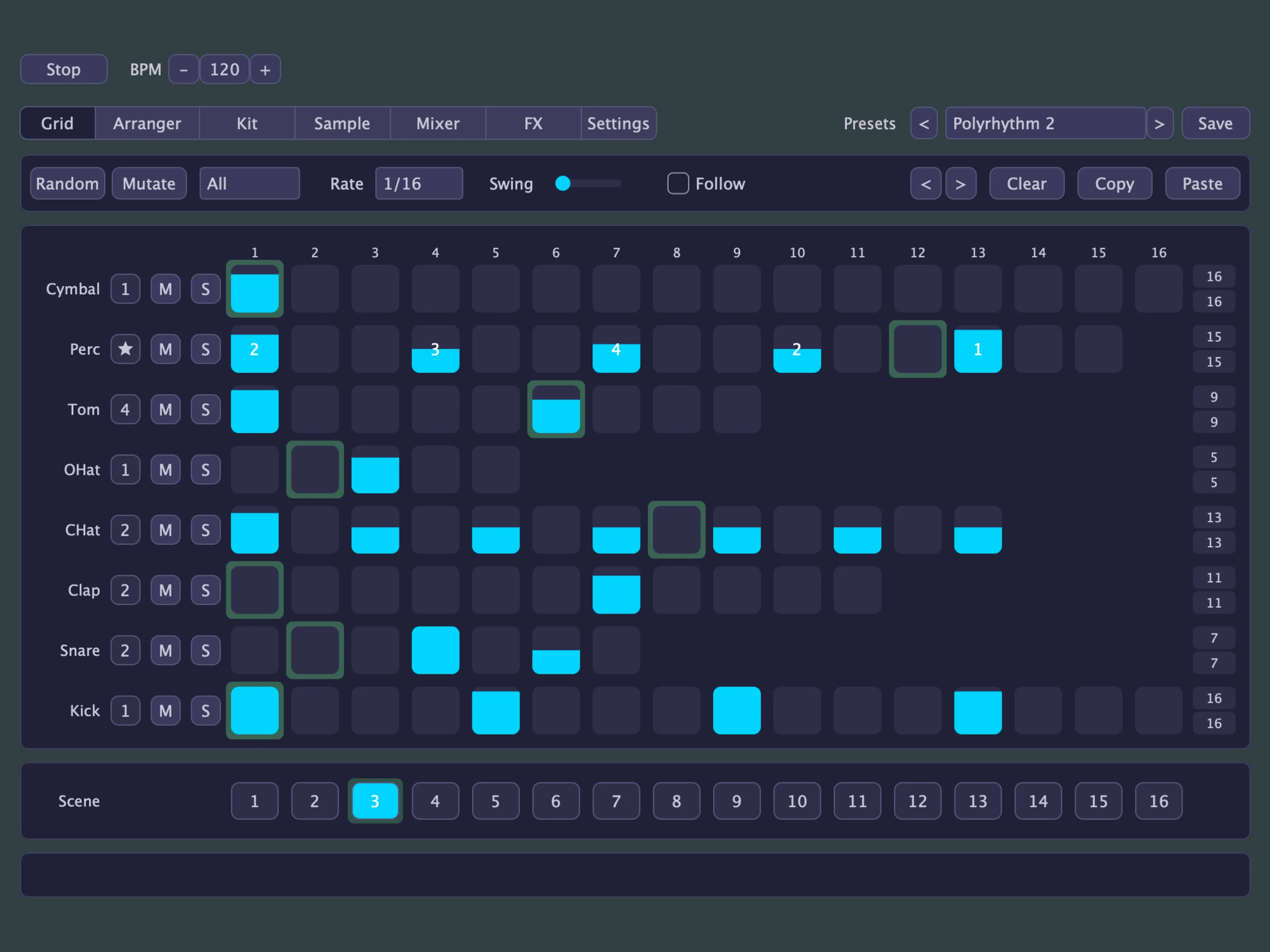Mute the Cymbal track
Screen dimensions: 1270x952
pyautogui.click(x=165, y=289)
